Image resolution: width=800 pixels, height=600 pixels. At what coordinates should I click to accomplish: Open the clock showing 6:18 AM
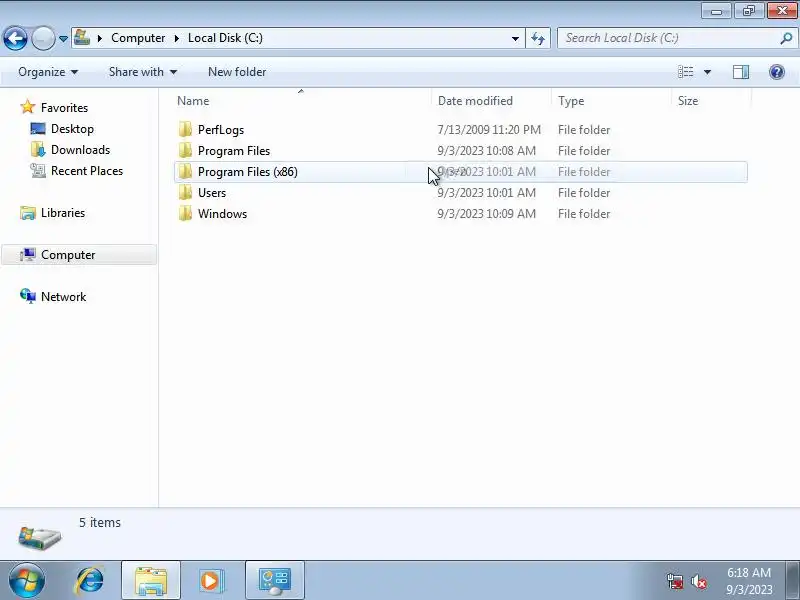coord(749,581)
